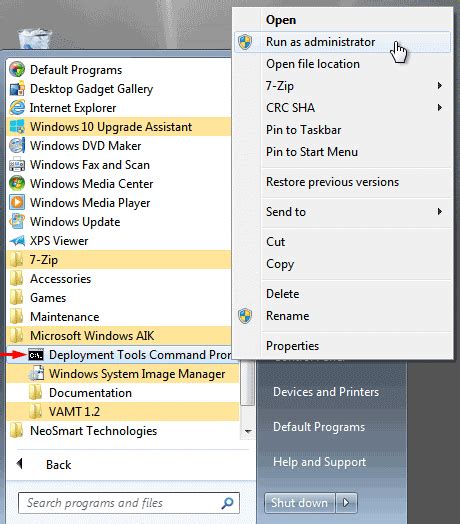The width and height of the screenshot is (460, 524).
Task: Click the search magnifier icon
Action: click(227, 503)
